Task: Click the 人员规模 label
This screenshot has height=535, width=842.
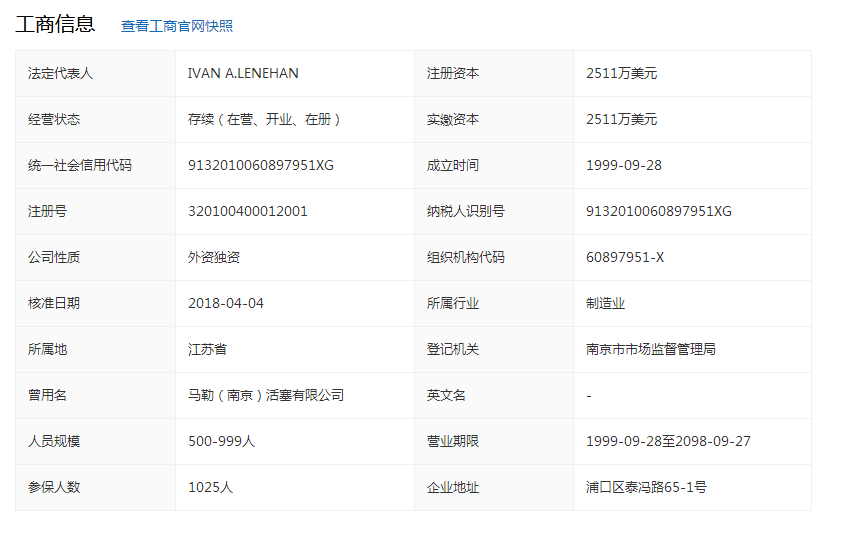Action: (x=54, y=441)
